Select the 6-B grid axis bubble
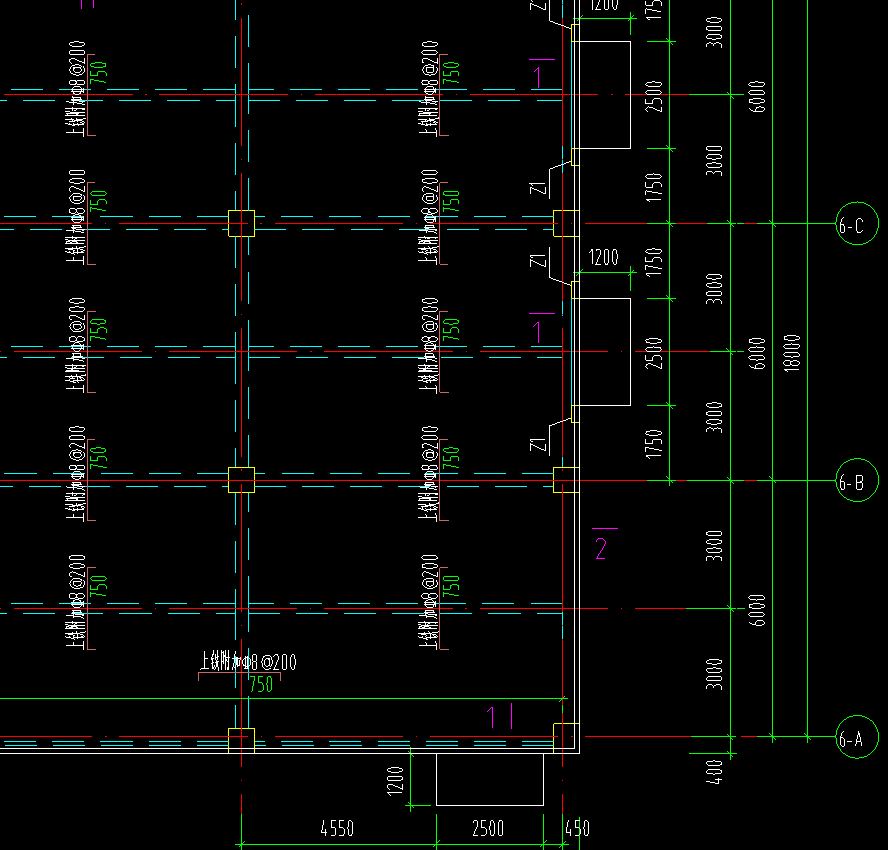 tap(857, 481)
